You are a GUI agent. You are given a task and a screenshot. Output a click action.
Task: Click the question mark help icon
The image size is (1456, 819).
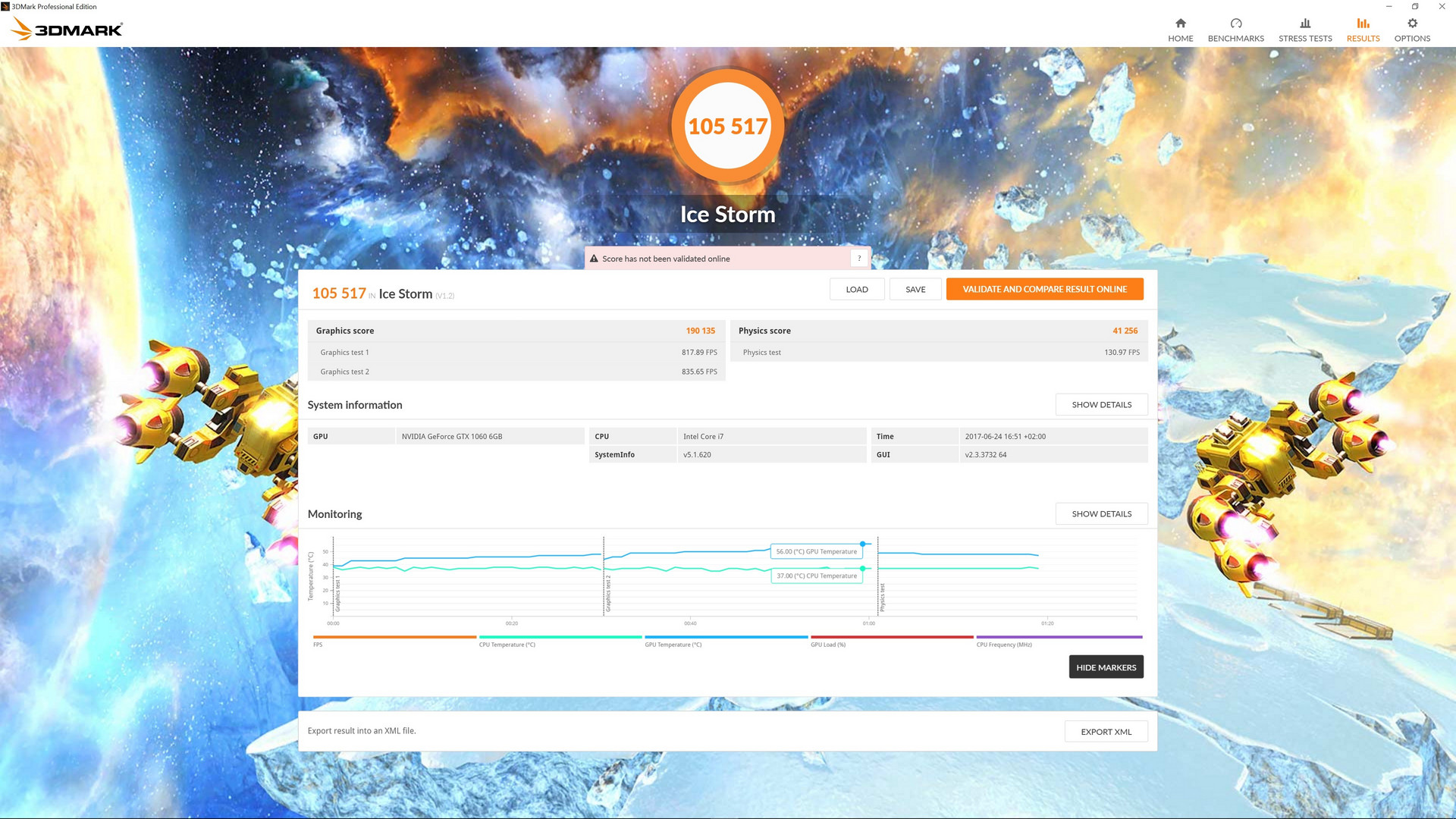858,259
